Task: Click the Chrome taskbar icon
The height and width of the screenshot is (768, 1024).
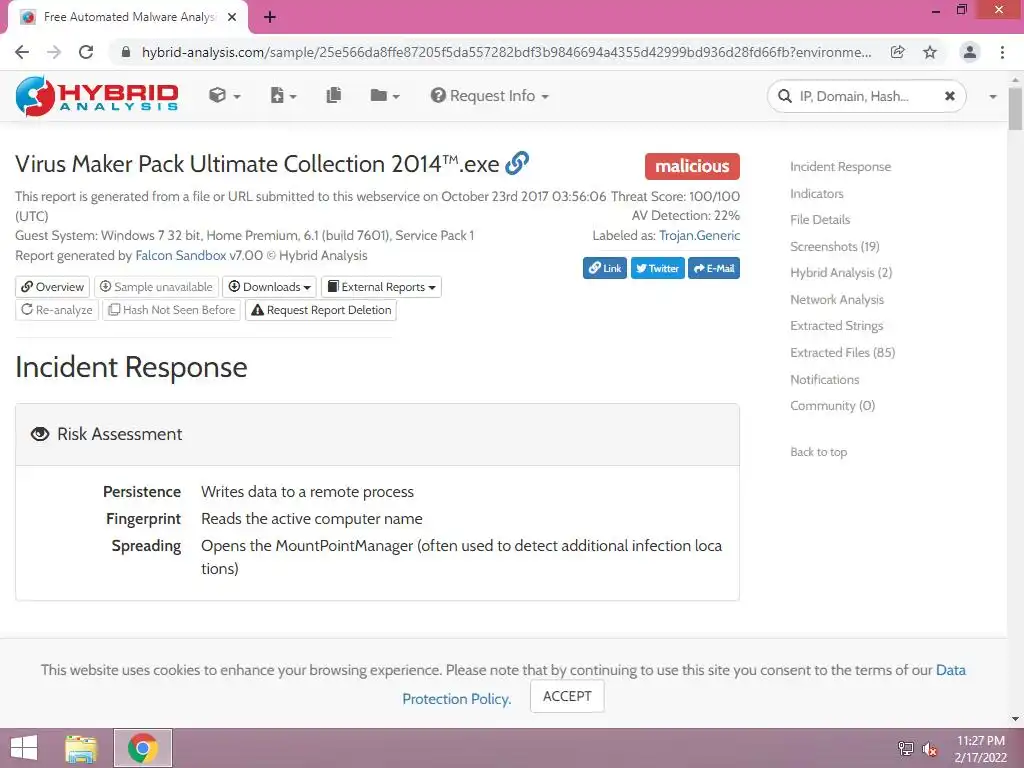Action: pyautogui.click(x=143, y=748)
